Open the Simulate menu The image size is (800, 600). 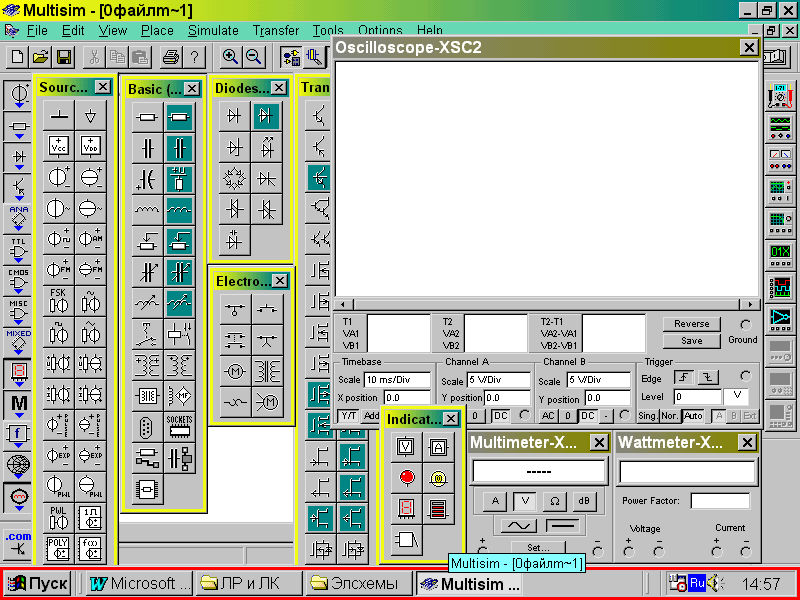pos(213,31)
